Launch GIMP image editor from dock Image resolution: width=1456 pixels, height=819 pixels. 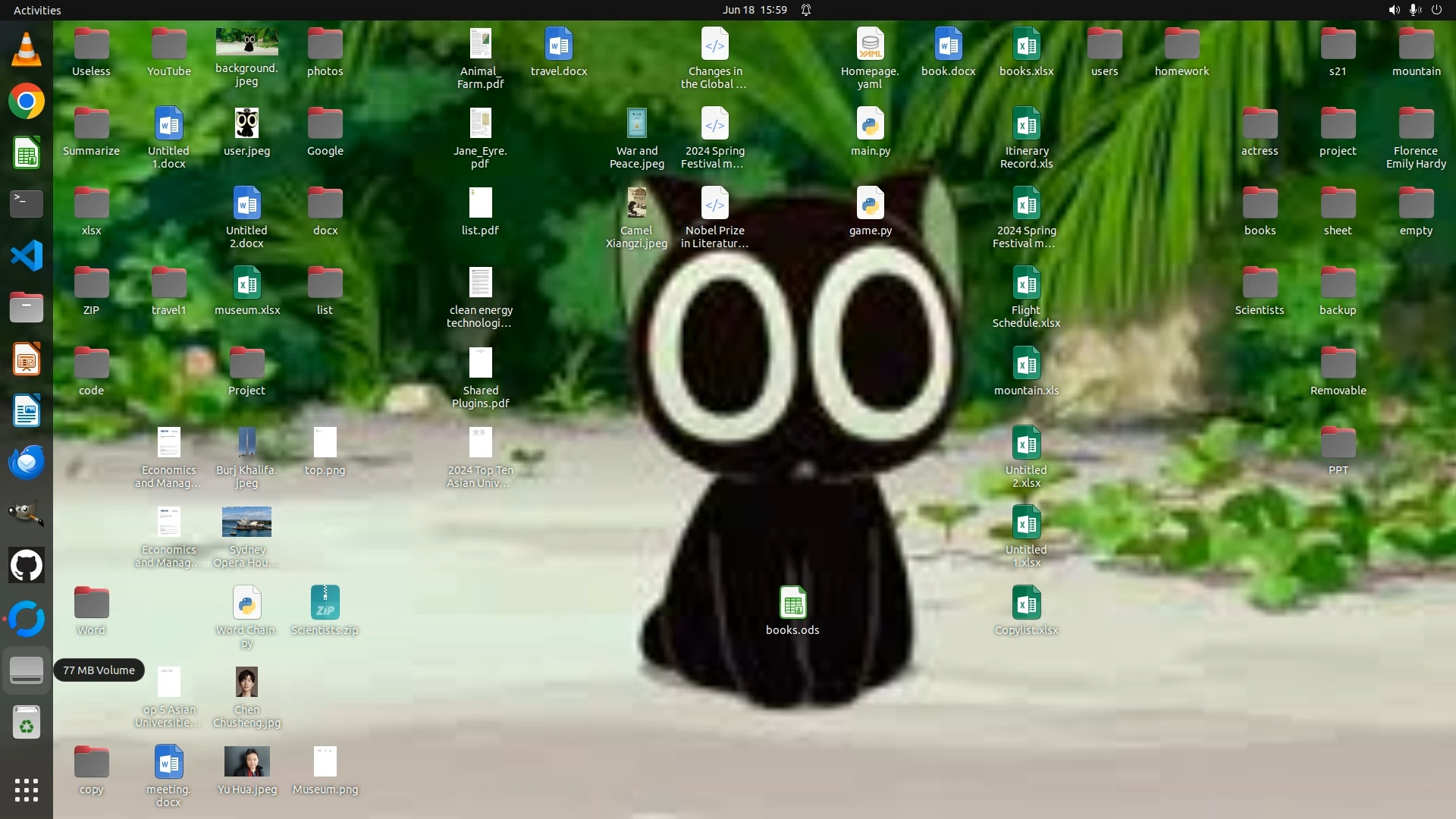27,513
